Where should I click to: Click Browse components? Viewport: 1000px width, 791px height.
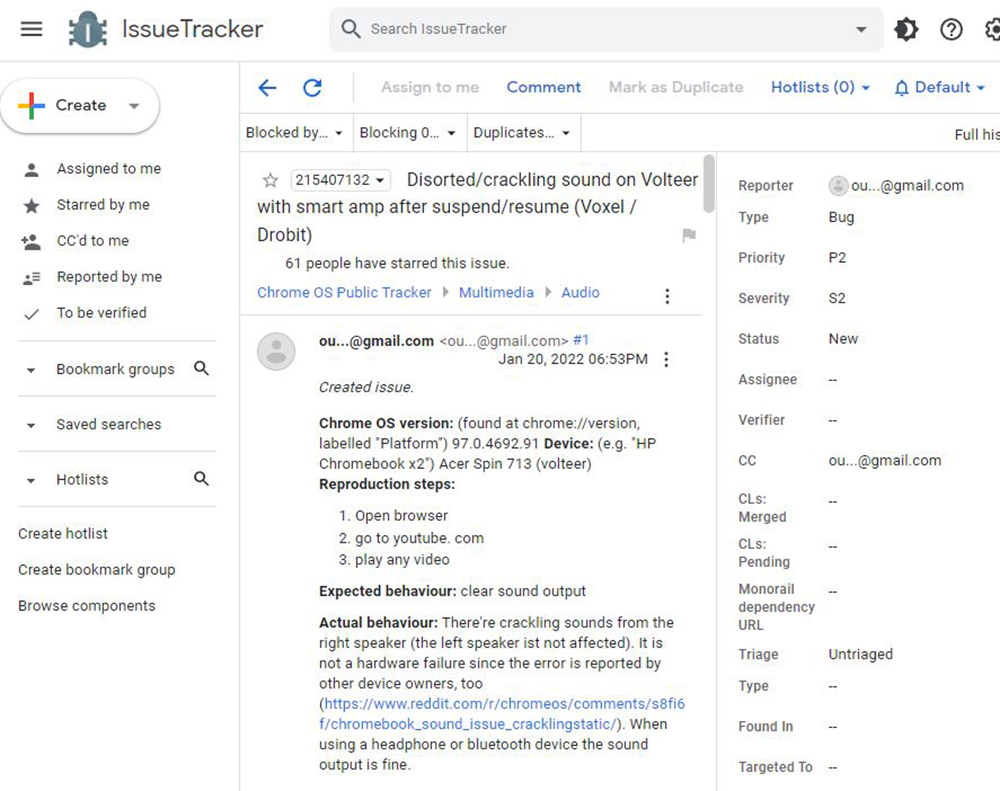pyautogui.click(x=87, y=605)
